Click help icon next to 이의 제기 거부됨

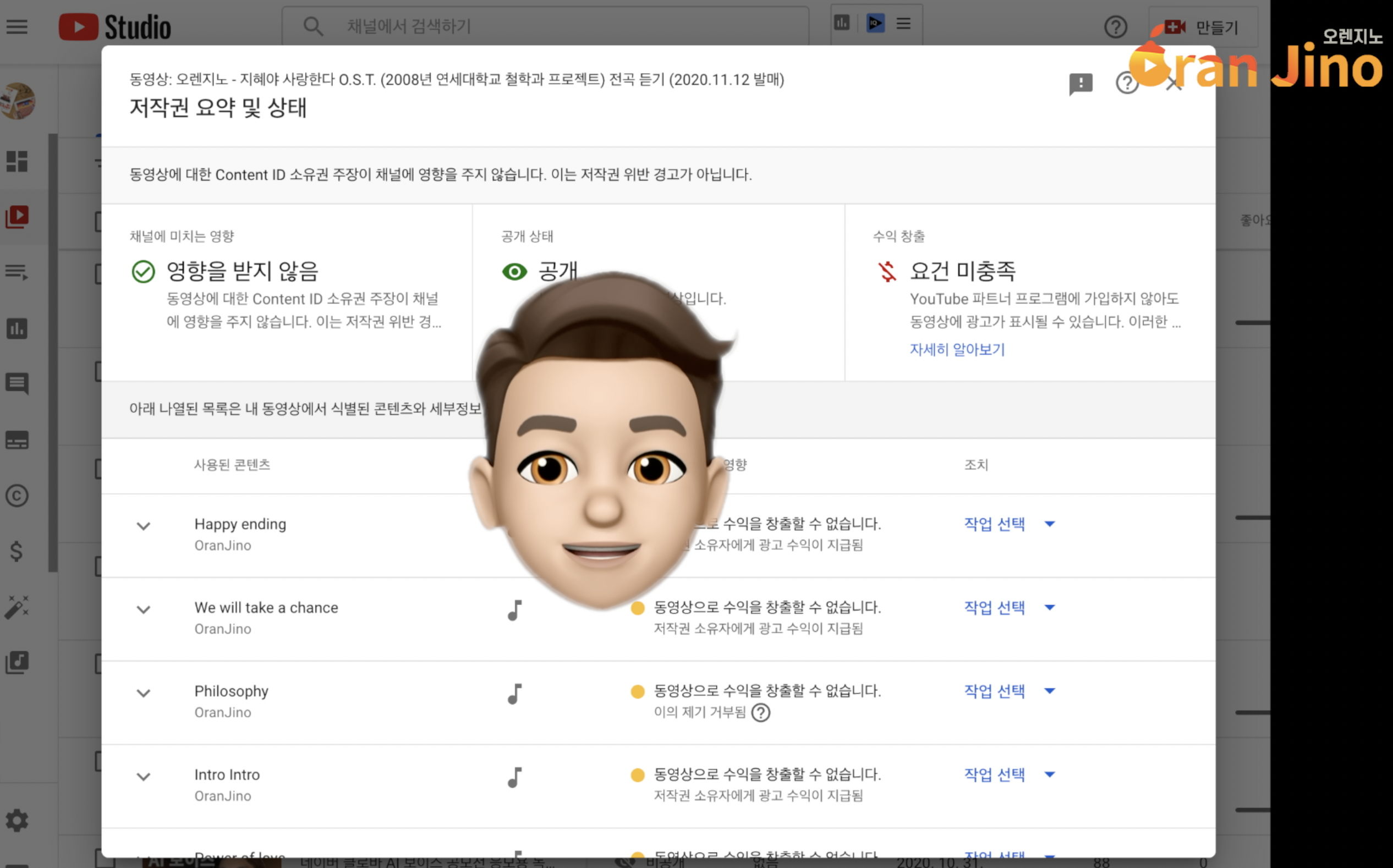[x=761, y=712]
